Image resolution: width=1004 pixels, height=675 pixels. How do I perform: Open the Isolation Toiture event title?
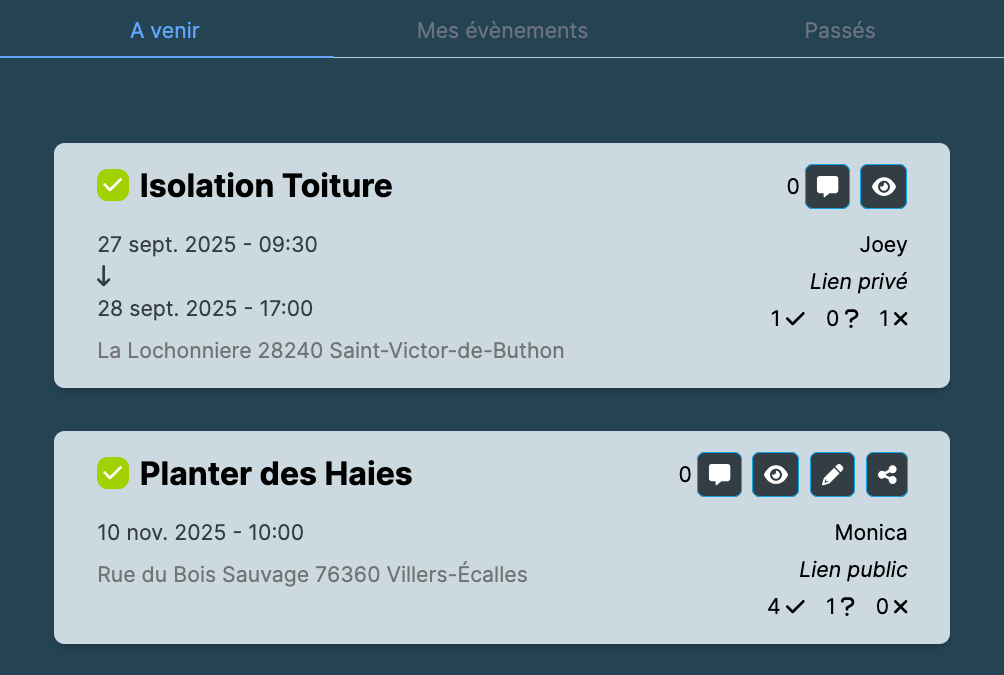tap(266, 186)
